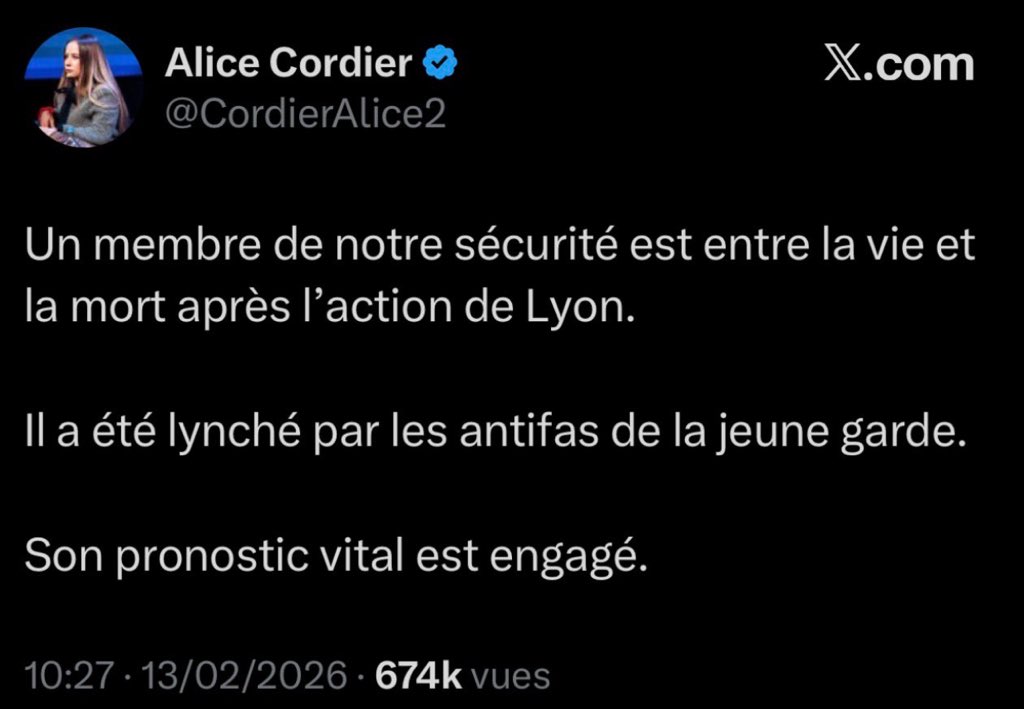
Task: Click the word "antifas" in the tweet
Action: click(530, 433)
